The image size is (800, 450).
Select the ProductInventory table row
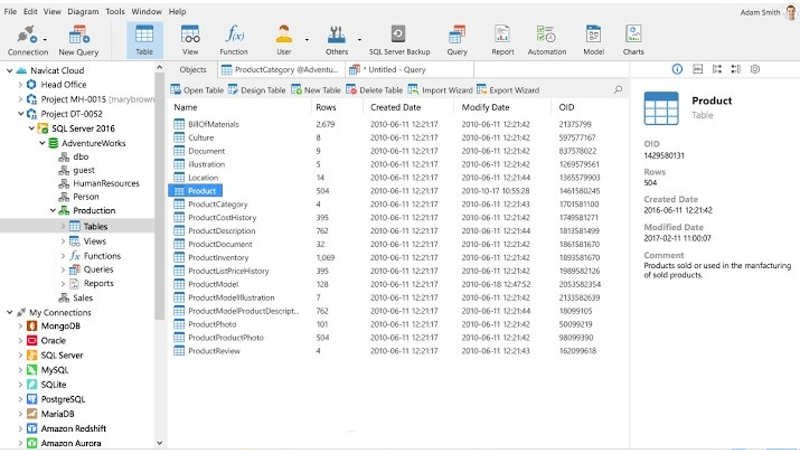pos(396,257)
